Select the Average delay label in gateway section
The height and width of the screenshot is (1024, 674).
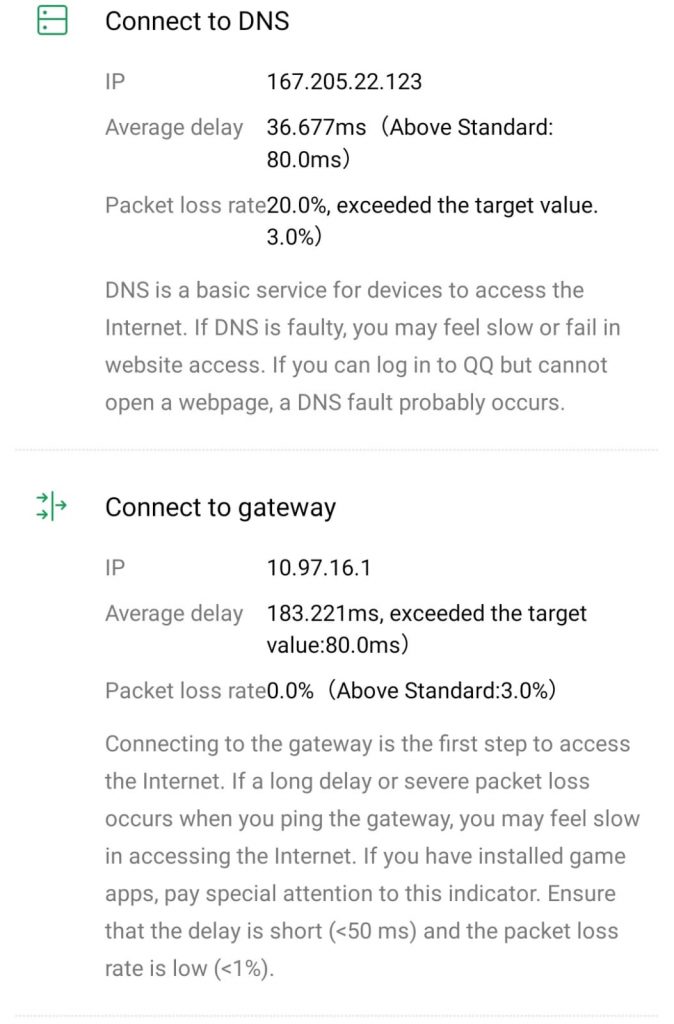click(x=174, y=613)
